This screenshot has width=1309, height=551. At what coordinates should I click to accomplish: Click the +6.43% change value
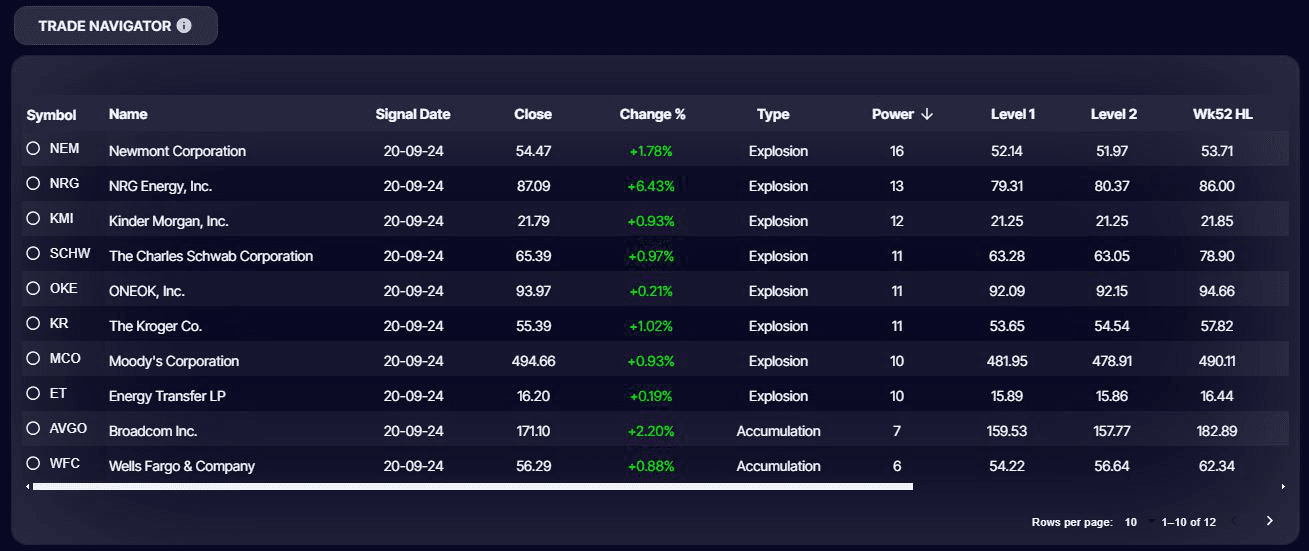point(651,186)
